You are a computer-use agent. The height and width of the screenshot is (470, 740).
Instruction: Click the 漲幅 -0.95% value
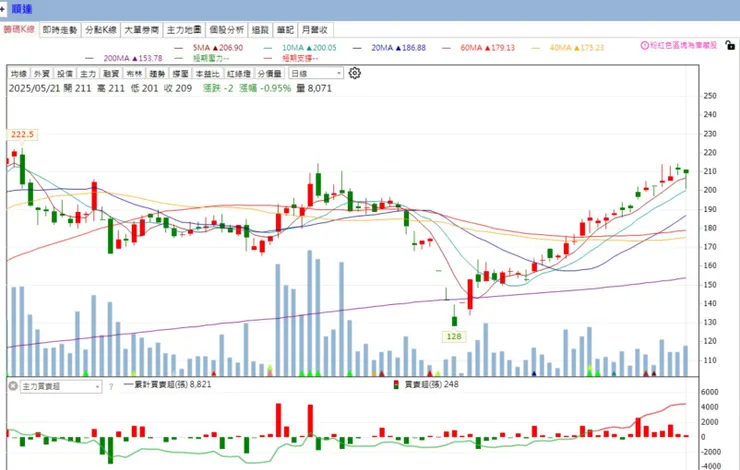[x=265, y=88]
